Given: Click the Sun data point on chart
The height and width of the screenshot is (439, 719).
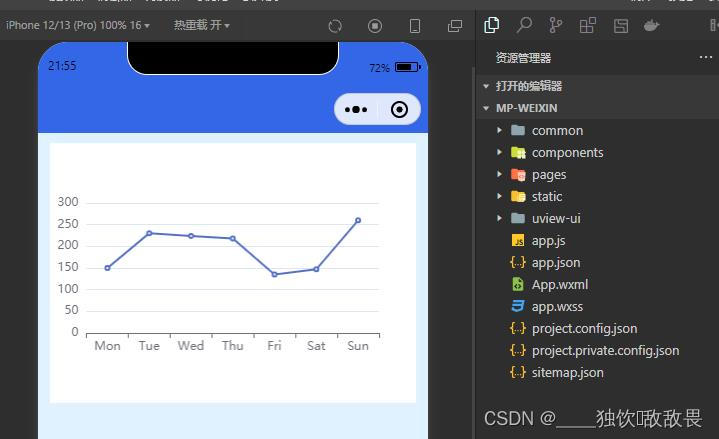Looking at the screenshot, I should click(358, 220).
